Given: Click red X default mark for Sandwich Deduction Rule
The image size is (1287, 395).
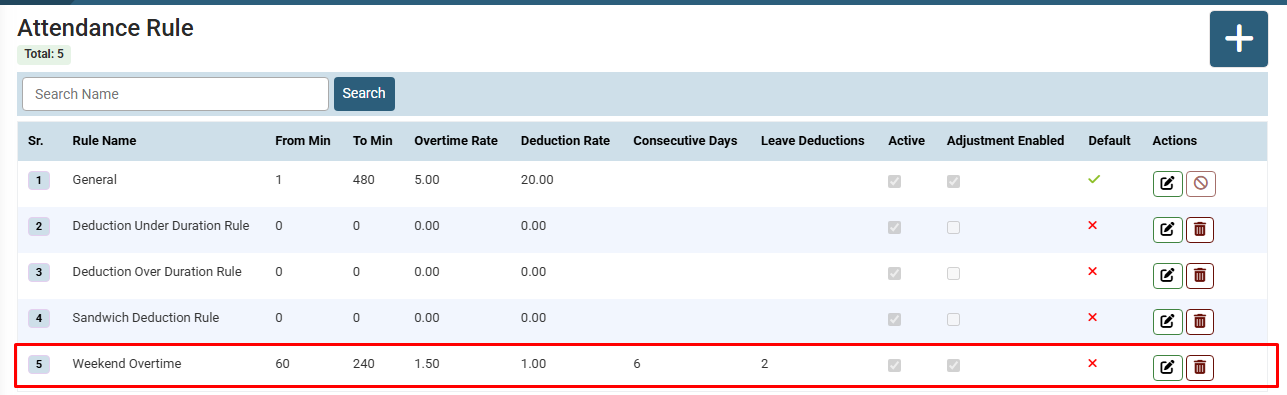Looking at the screenshot, I should pos(1093,317).
